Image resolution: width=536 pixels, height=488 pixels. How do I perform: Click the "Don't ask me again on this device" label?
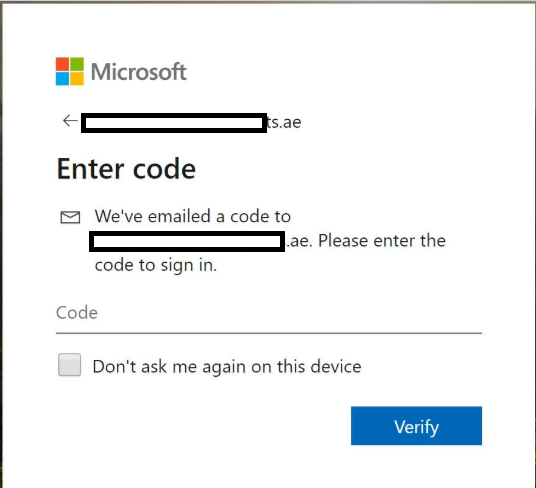227,366
